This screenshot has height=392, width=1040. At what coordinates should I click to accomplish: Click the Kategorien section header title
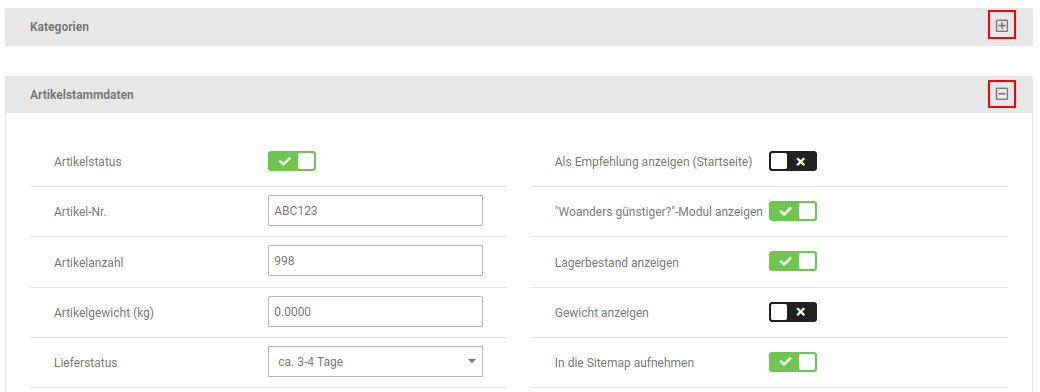60,27
